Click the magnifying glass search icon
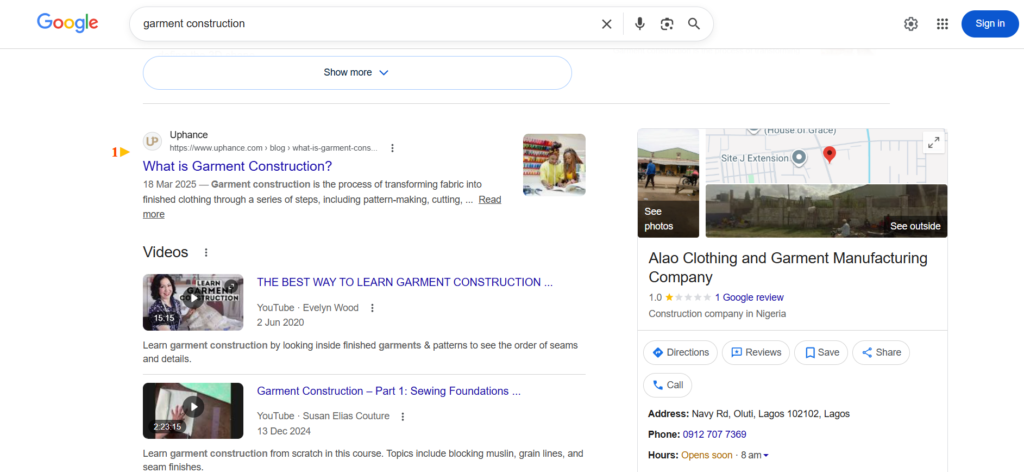 [x=694, y=24]
